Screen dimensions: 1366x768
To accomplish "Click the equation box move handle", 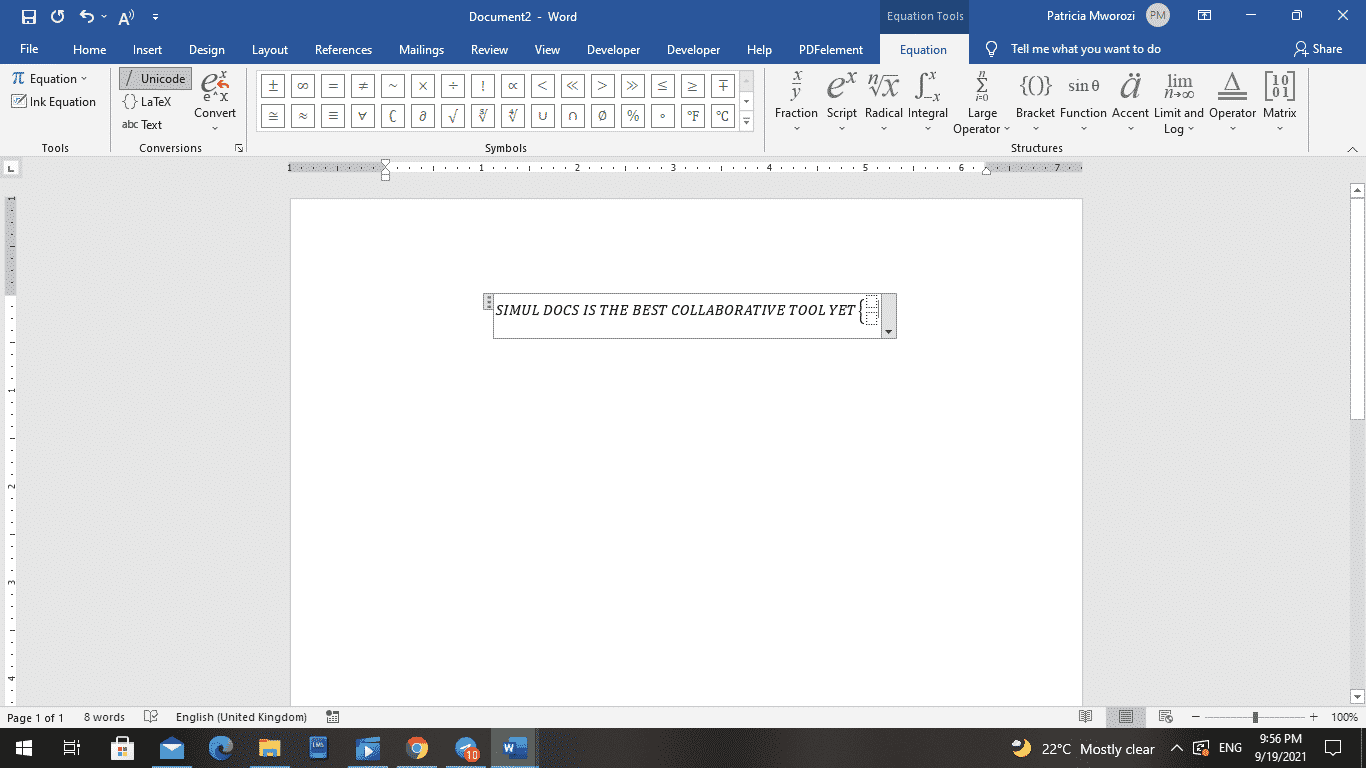I will (488, 301).
